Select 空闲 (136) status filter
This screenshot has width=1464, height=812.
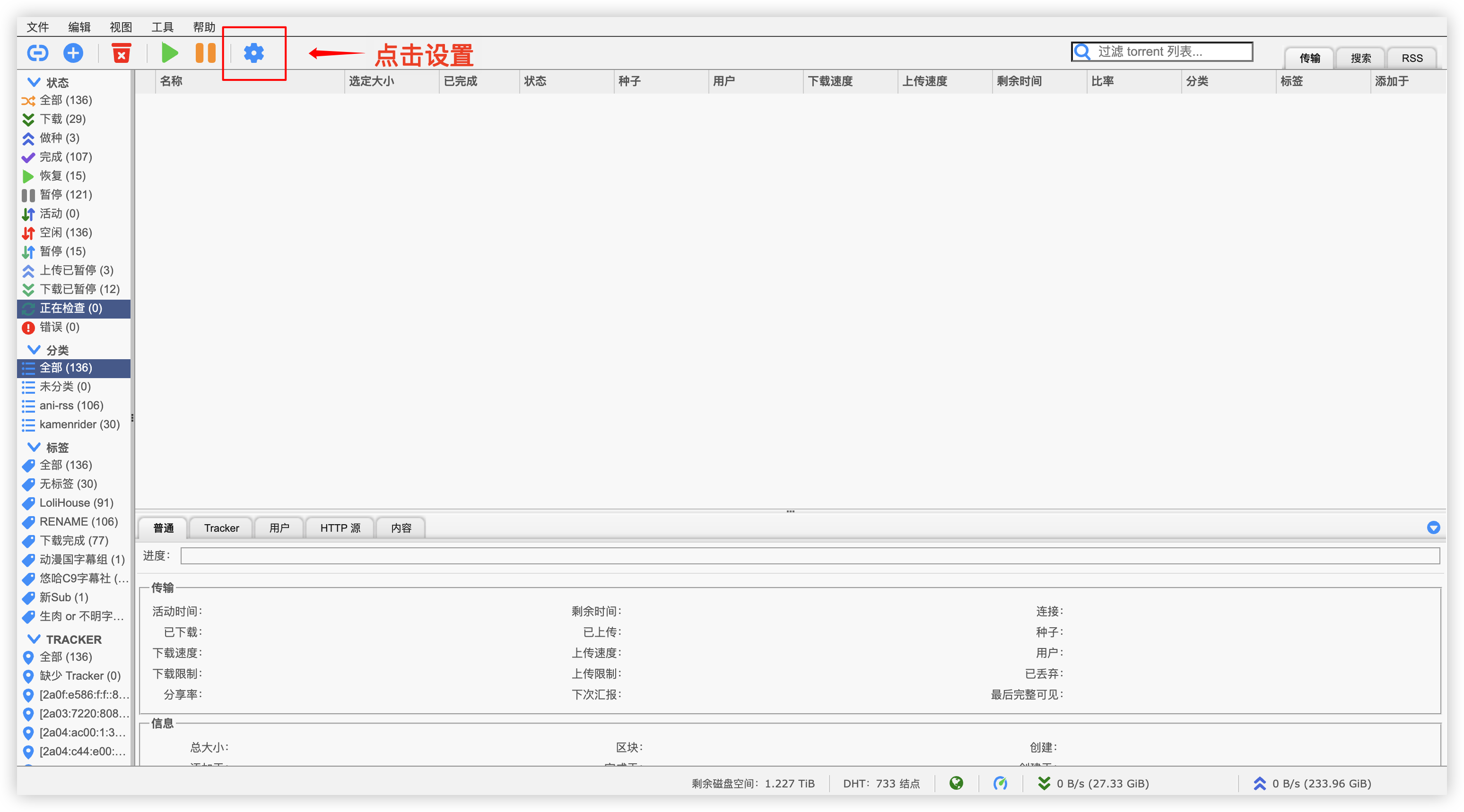pyautogui.click(x=74, y=233)
